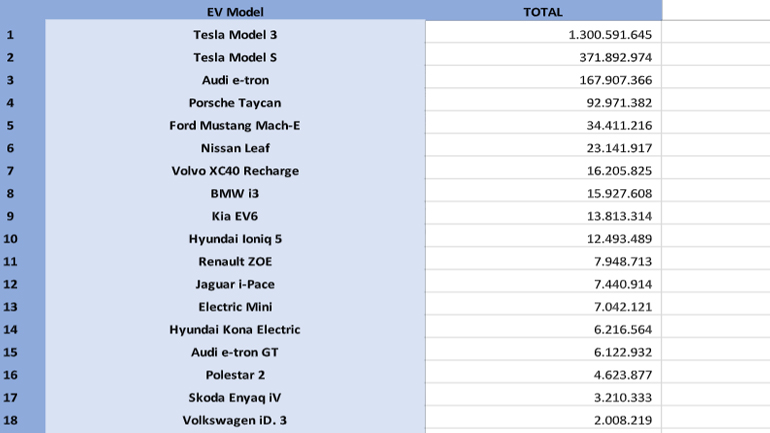Image resolution: width=770 pixels, height=433 pixels.
Task: Click the Volvo XC40 Recharge cell
Action: [x=235, y=171]
